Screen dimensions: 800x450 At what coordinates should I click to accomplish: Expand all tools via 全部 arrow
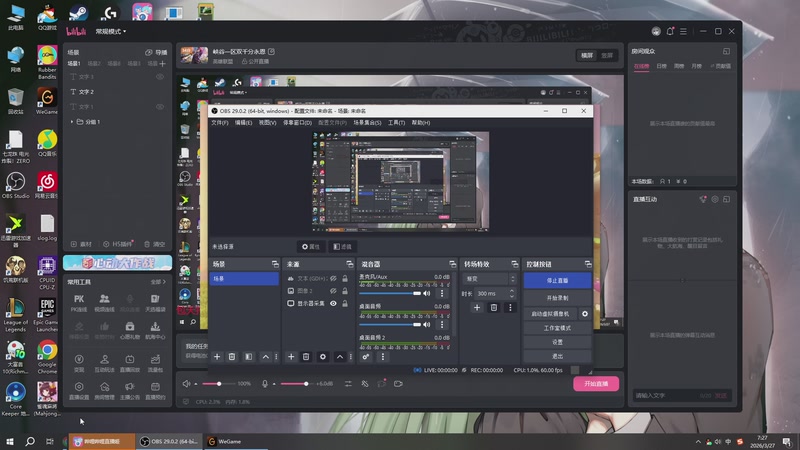(158, 282)
